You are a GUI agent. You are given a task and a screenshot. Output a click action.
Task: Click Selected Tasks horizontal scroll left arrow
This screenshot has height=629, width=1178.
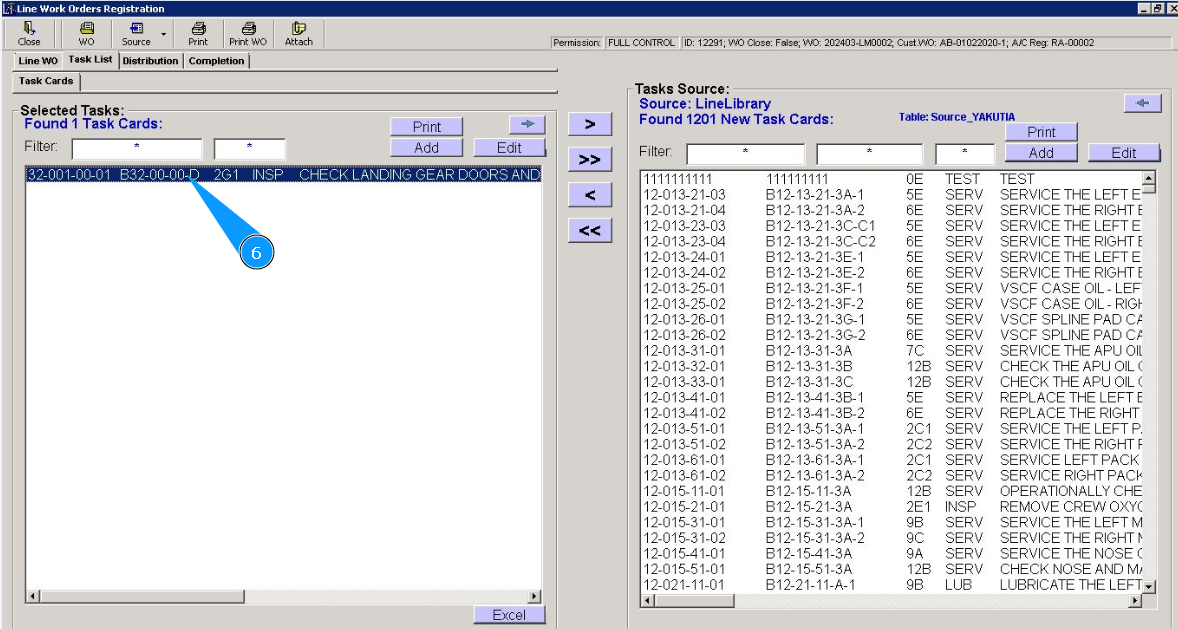pyautogui.click(x=33, y=597)
